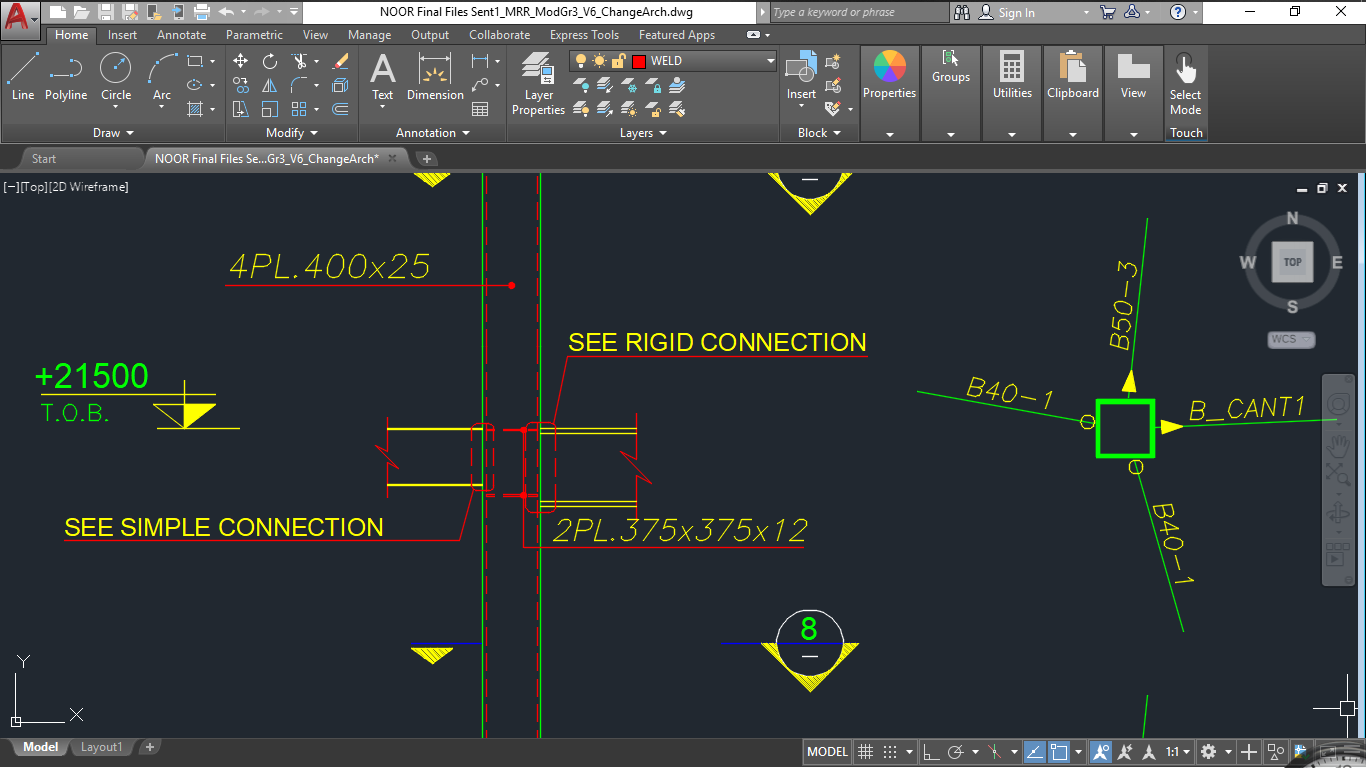The height and width of the screenshot is (768, 1366).
Task: Toggle the drawing grid display in status bar
Action: click(x=866, y=752)
